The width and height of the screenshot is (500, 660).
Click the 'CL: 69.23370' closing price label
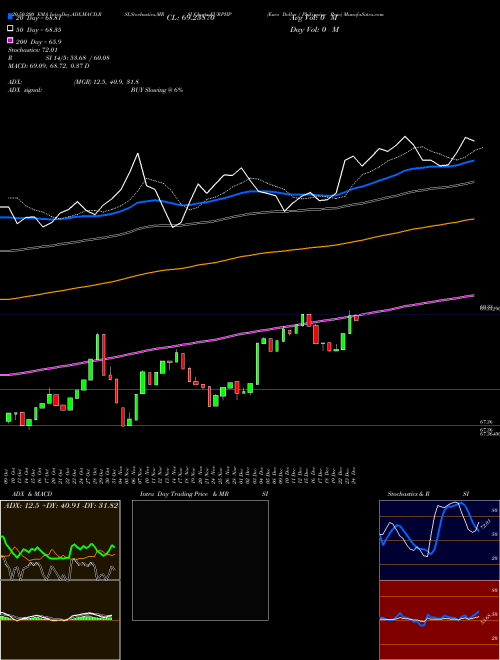point(190,18)
